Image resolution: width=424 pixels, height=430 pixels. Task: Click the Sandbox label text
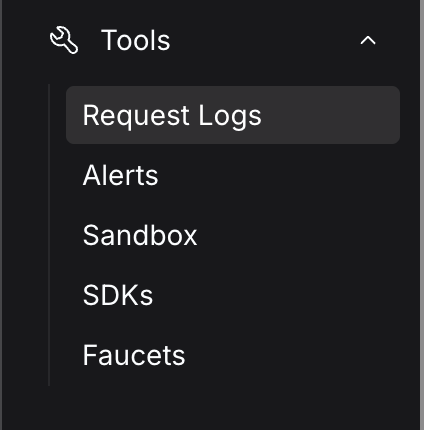[x=140, y=235]
